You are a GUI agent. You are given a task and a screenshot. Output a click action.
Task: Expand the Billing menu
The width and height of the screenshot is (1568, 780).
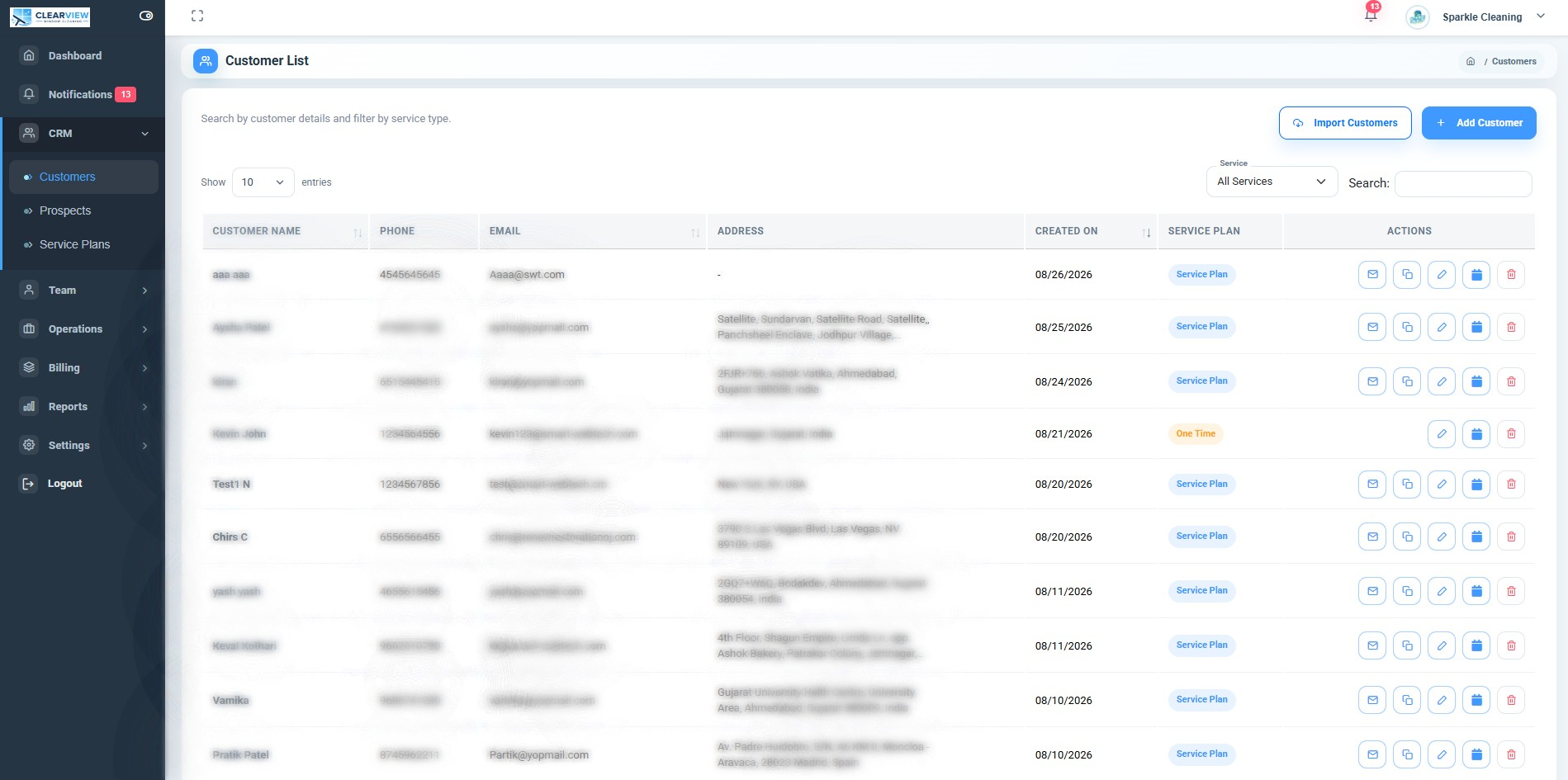83,367
